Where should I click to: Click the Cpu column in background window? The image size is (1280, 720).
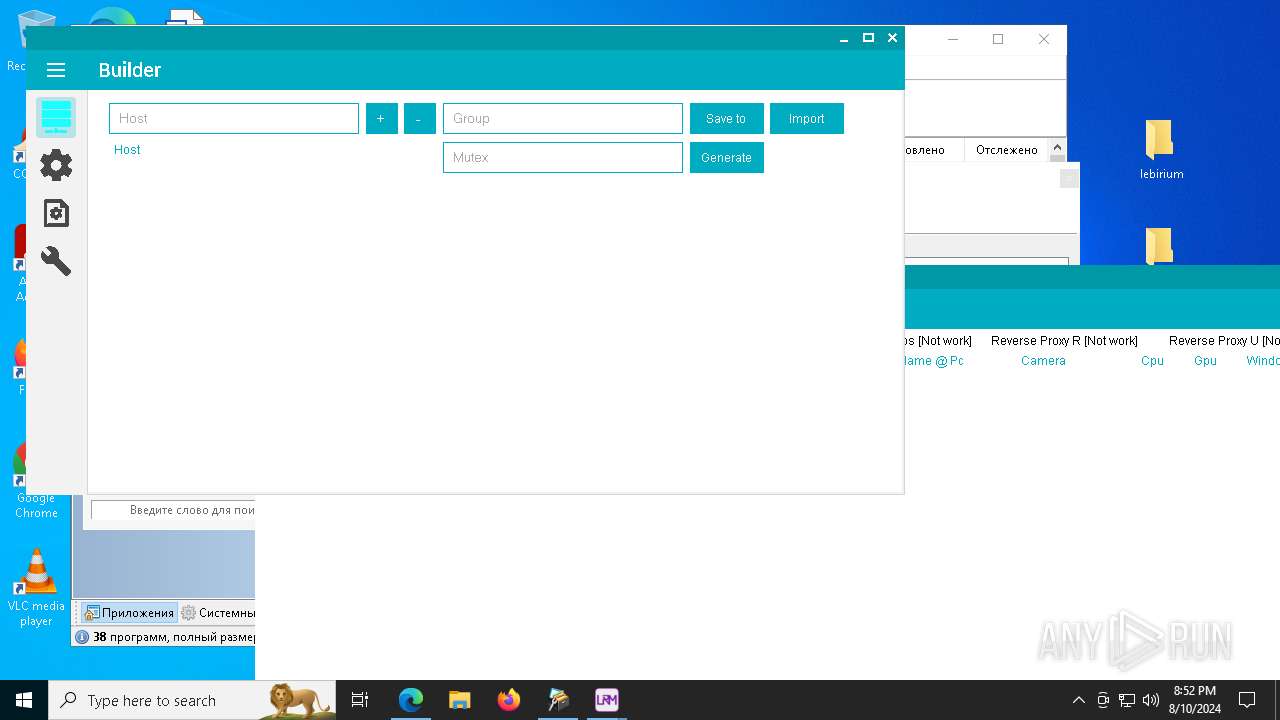coord(1152,361)
